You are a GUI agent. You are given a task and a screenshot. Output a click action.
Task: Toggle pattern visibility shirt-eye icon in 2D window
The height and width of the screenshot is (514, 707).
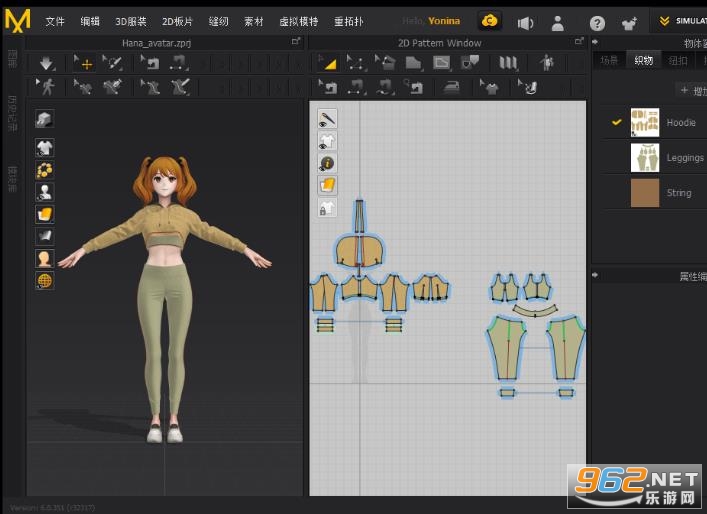[x=327, y=141]
